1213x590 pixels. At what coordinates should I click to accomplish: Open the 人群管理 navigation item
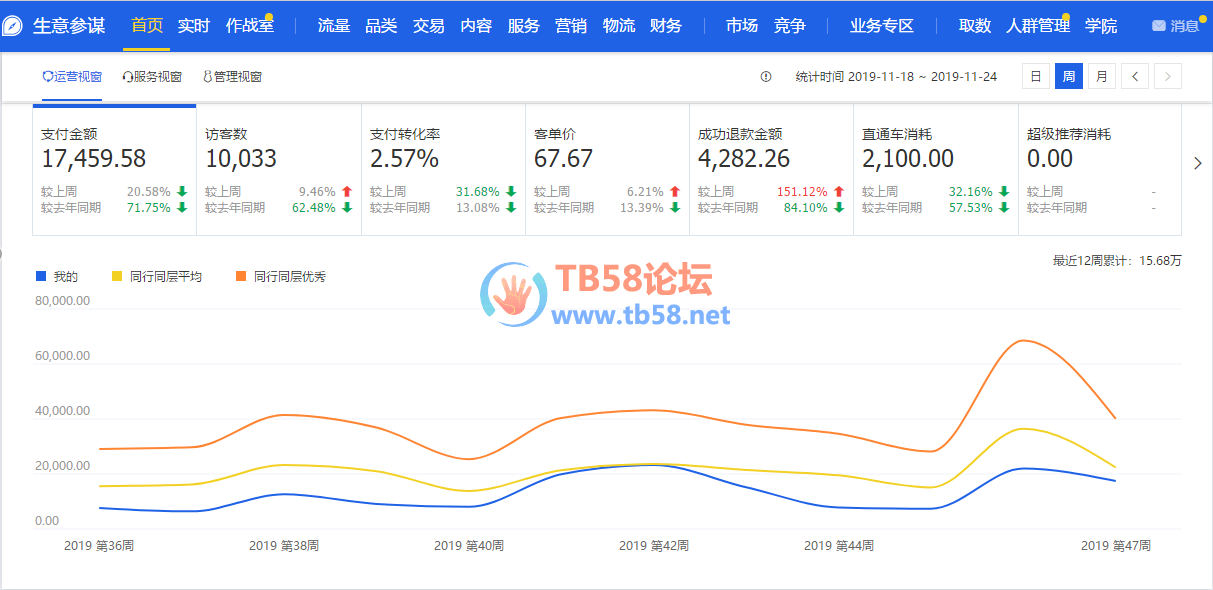pos(1038,26)
